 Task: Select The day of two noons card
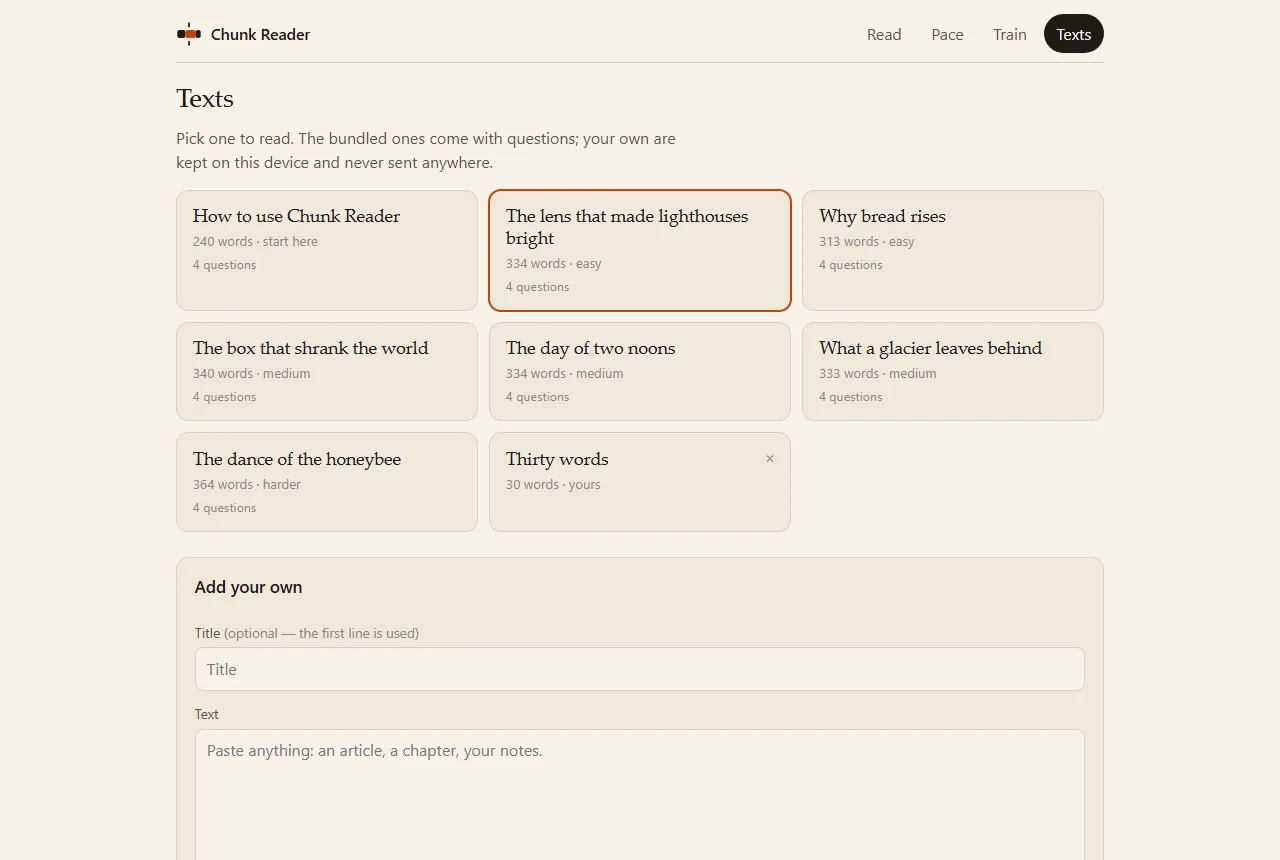[640, 371]
